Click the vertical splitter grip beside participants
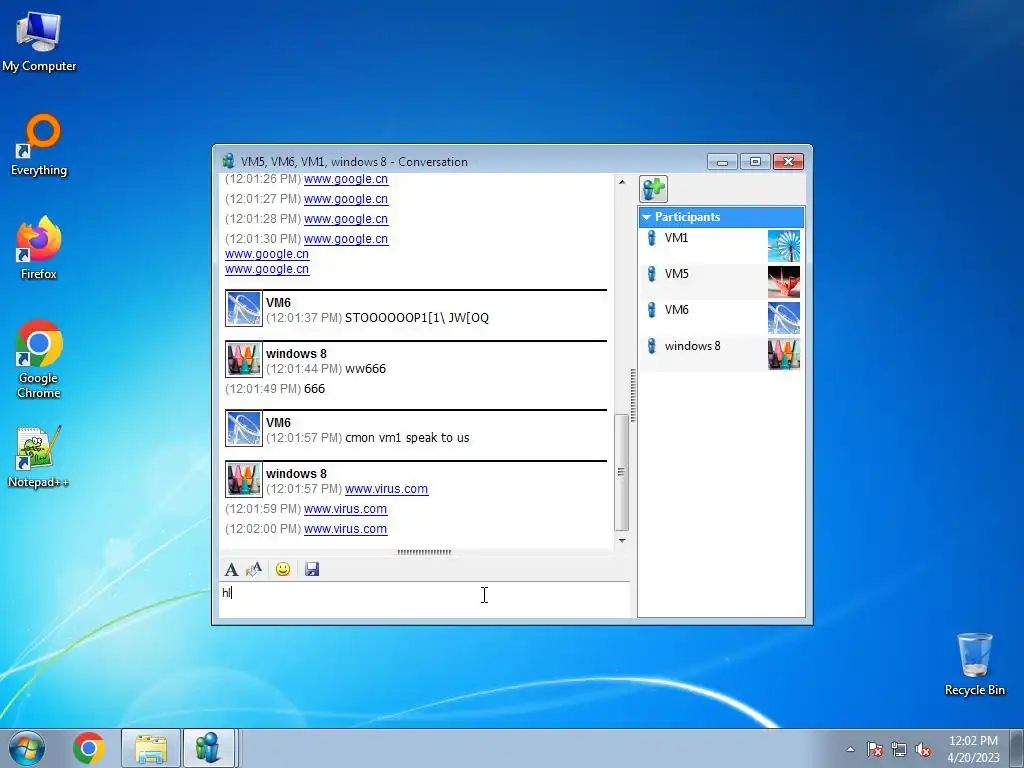 (633, 396)
